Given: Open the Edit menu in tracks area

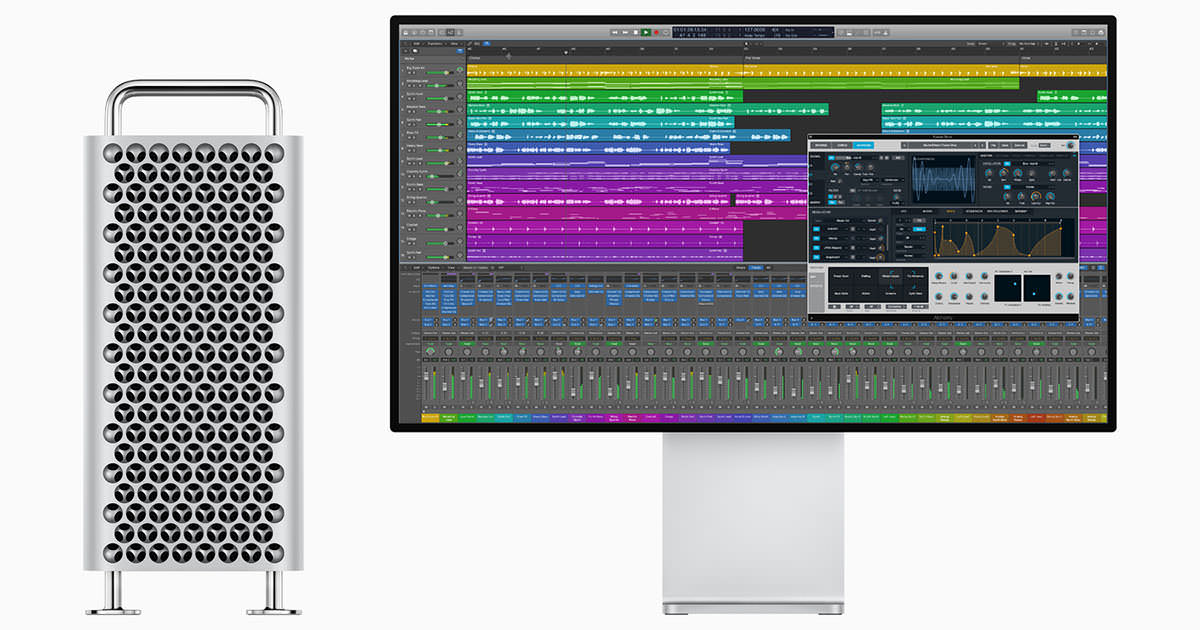Looking at the screenshot, I should 416,44.
